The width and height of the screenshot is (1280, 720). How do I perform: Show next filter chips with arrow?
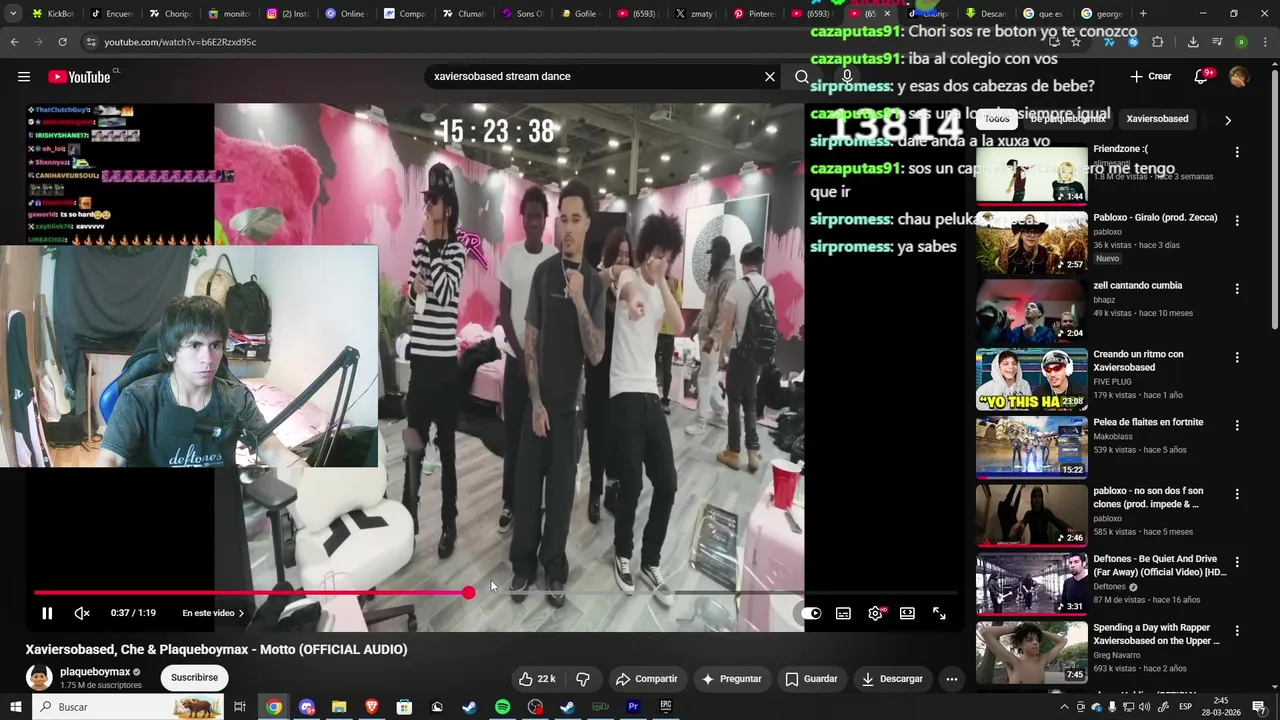pyautogui.click(x=1227, y=119)
